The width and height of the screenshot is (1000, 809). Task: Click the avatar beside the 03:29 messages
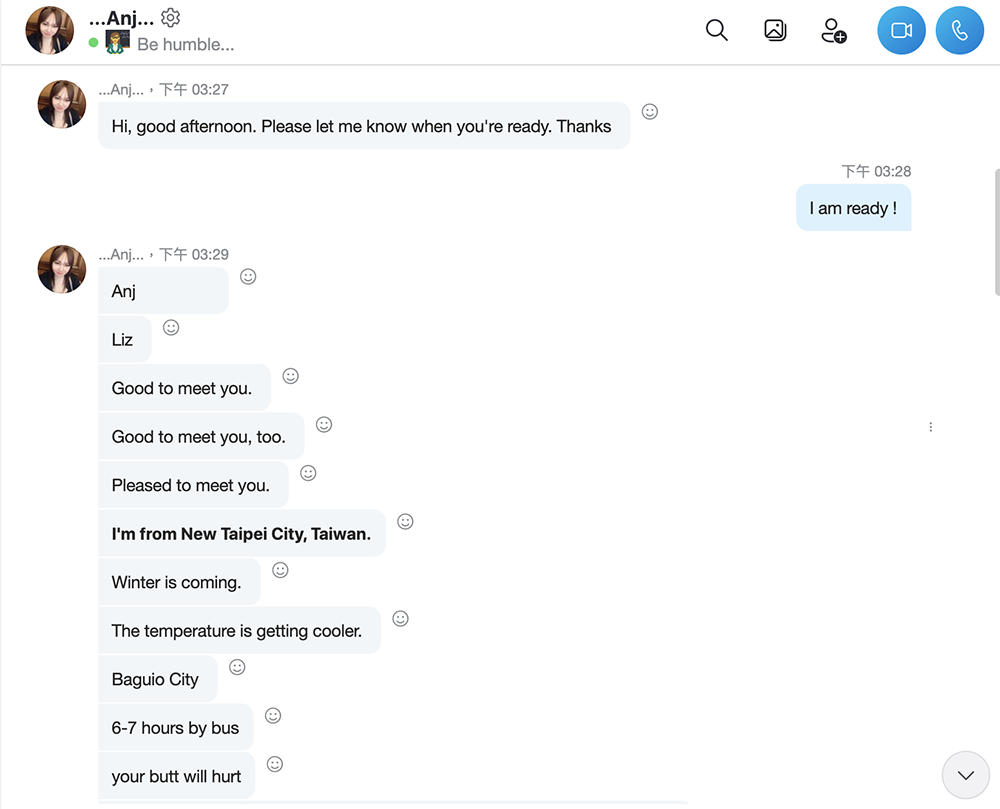pos(61,269)
